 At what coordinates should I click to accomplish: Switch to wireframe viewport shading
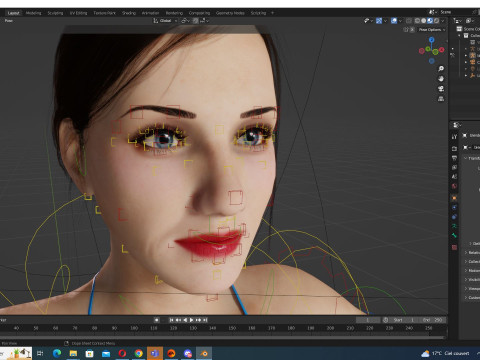417,21
